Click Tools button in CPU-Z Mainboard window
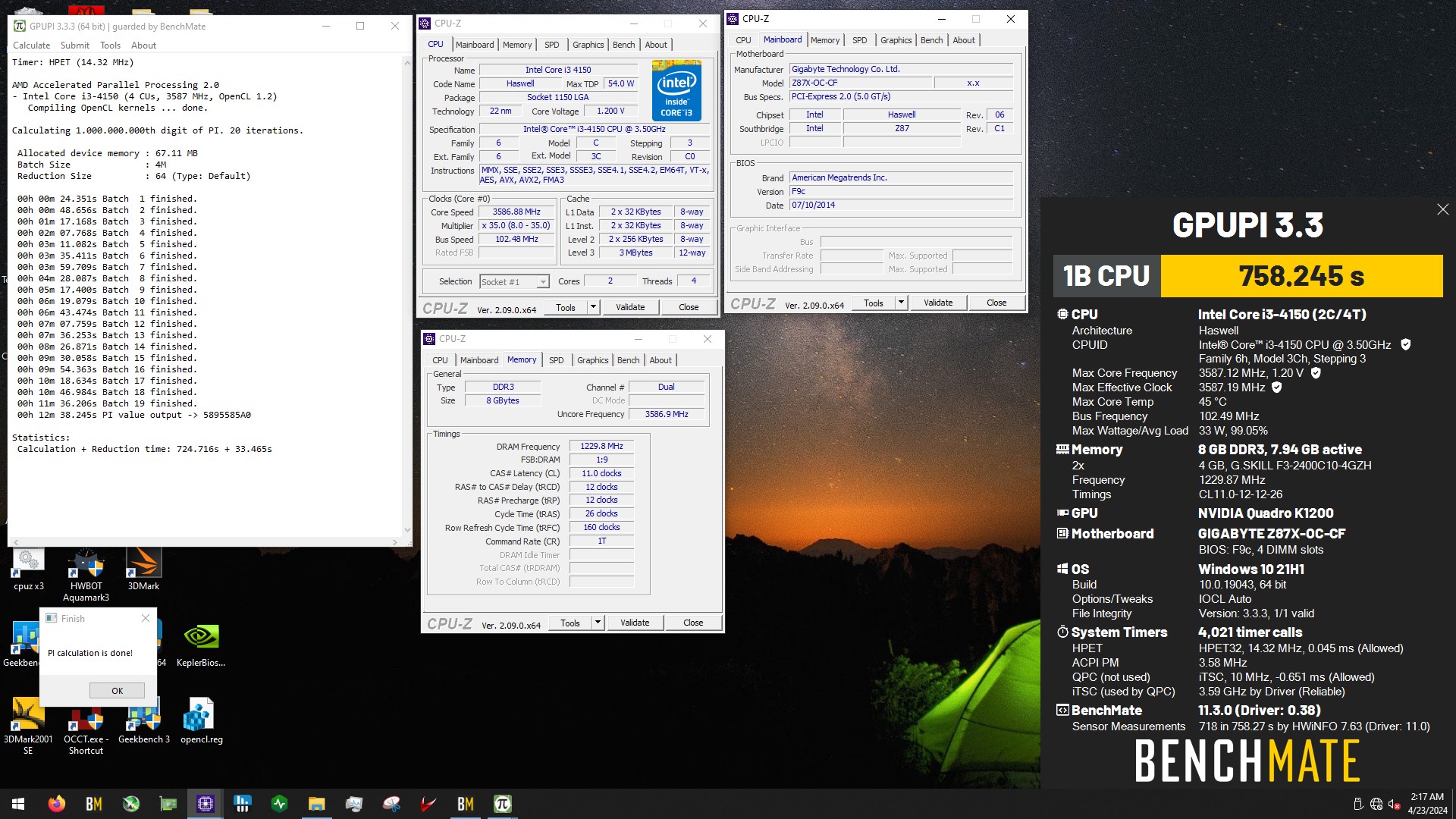This screenshot has width=1456, height=819. [x=874, y=303]
